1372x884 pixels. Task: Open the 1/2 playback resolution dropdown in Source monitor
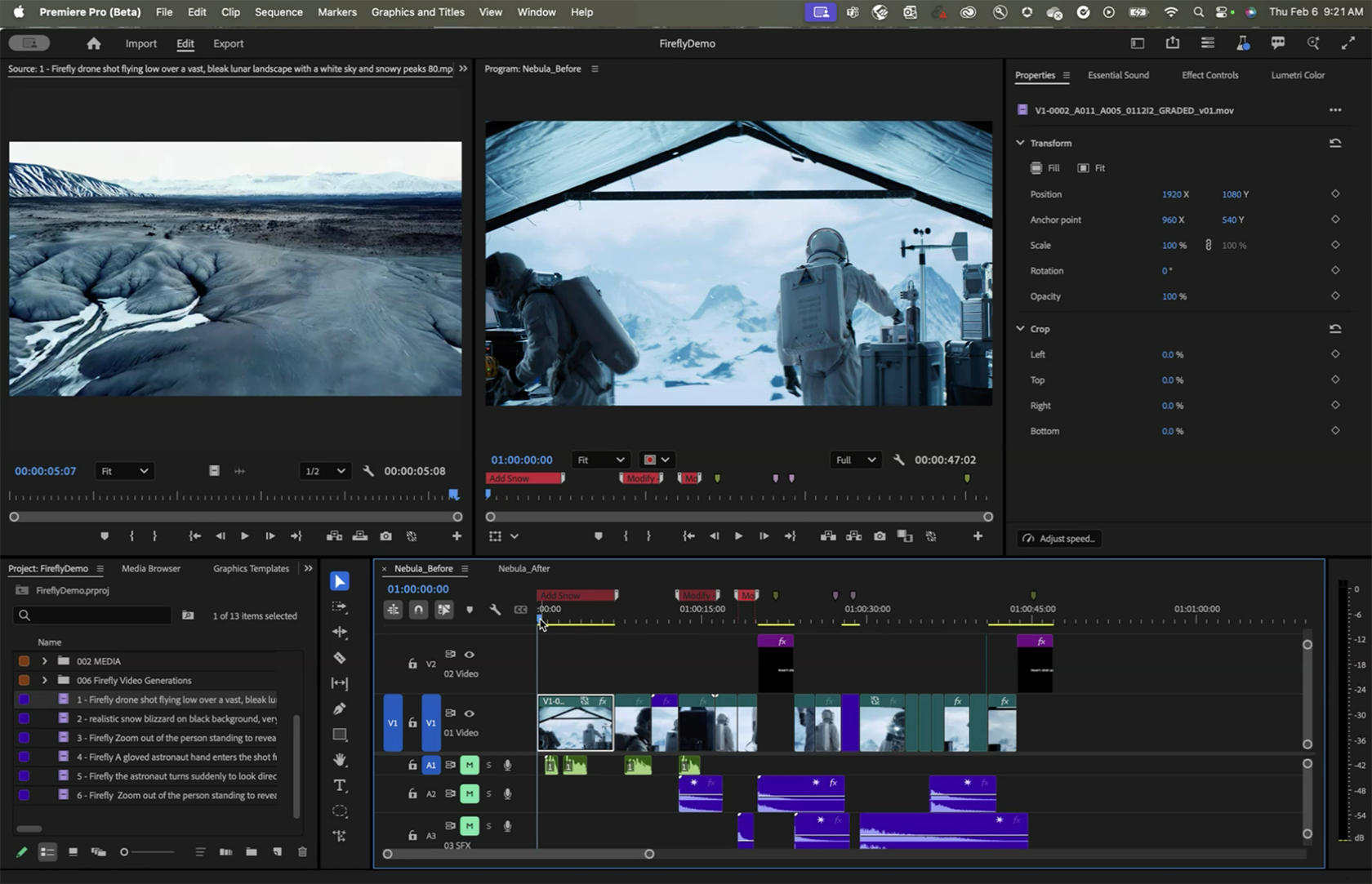tap(324, 471)
